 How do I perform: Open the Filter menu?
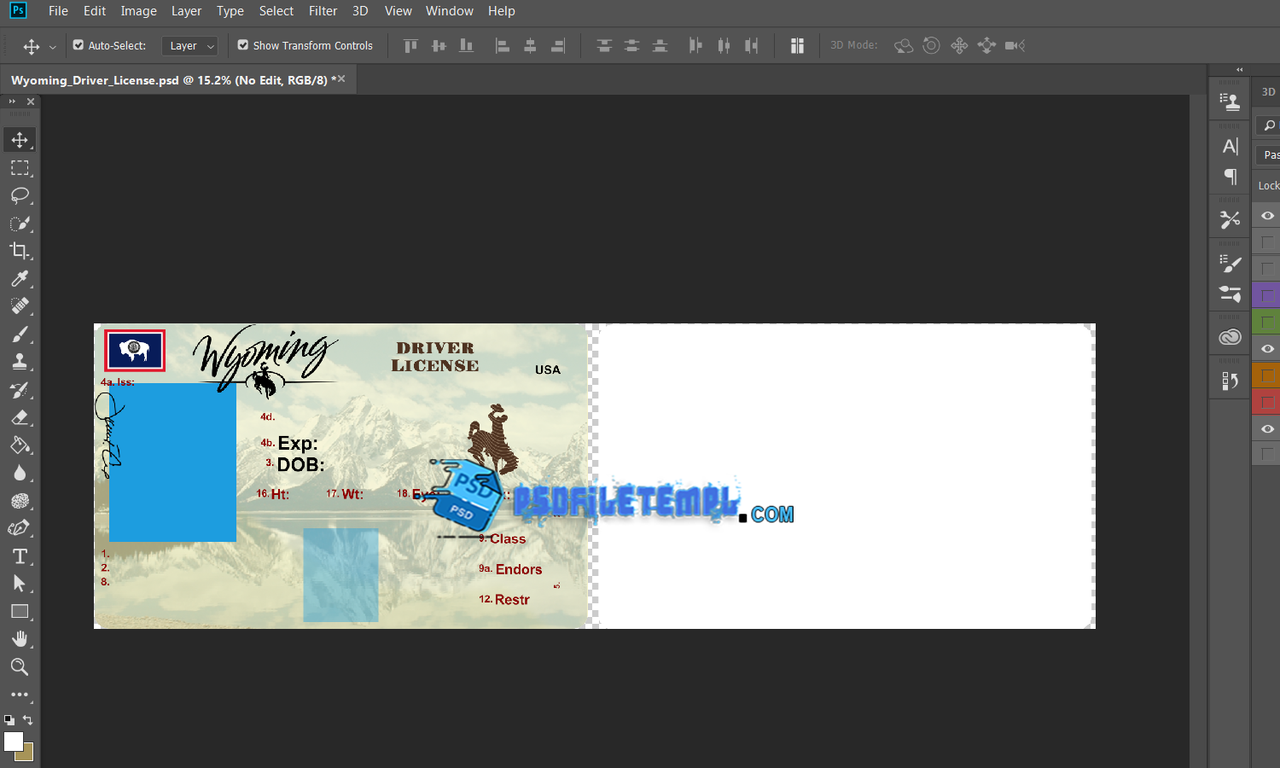point(323,11)
